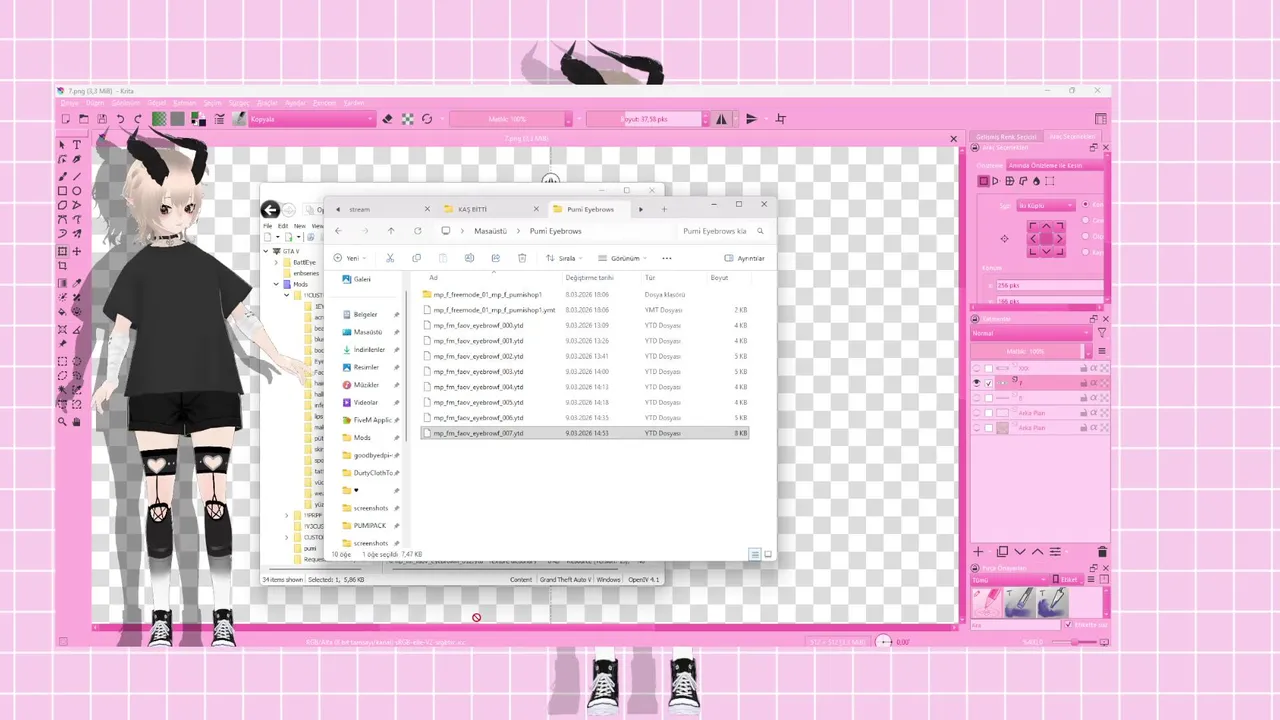This screenshot has height=720, width=1280.
Task: Toggle visibility of topmost layer in Krita layers
Action: [x=977, y=368]
